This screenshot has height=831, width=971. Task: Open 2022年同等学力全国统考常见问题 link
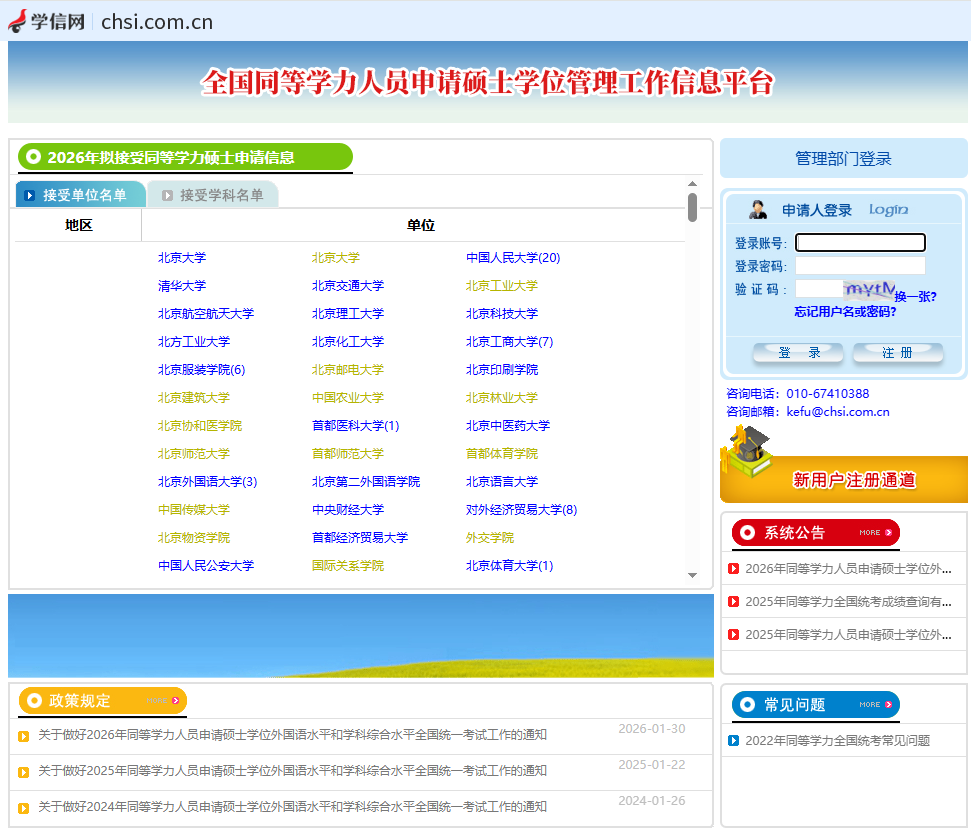click(837, 740)
